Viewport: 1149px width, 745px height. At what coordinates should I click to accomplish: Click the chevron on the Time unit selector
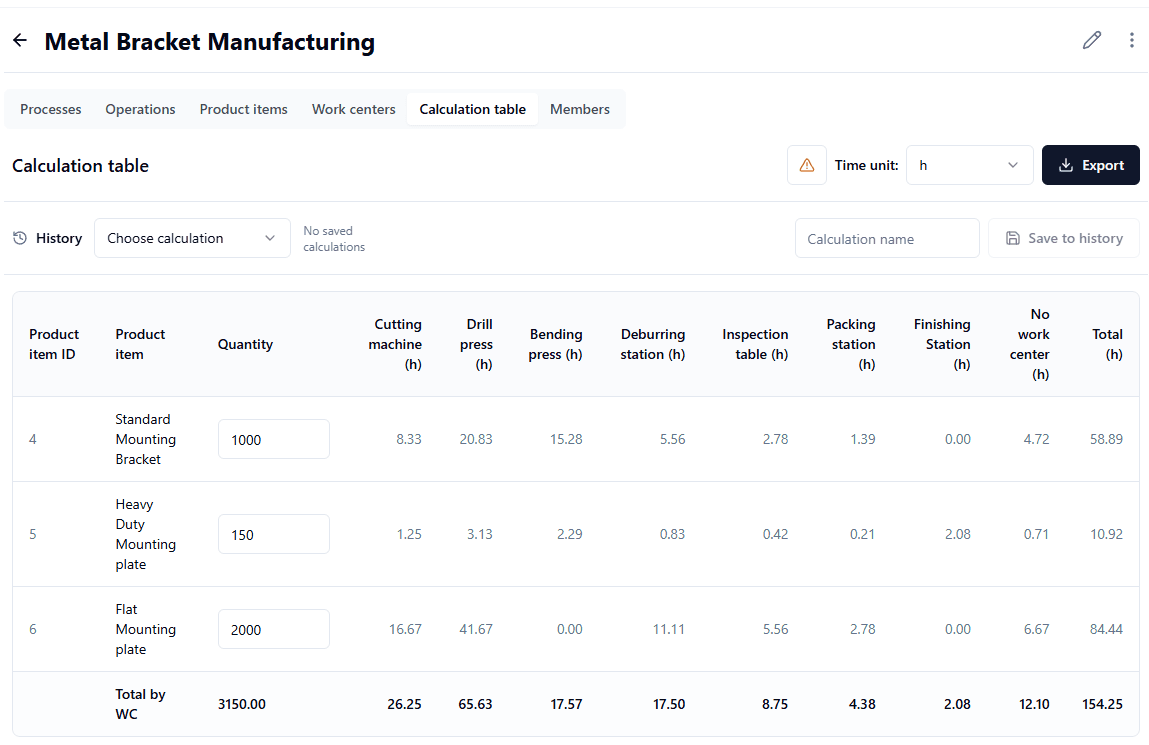tap(1013, 164)
